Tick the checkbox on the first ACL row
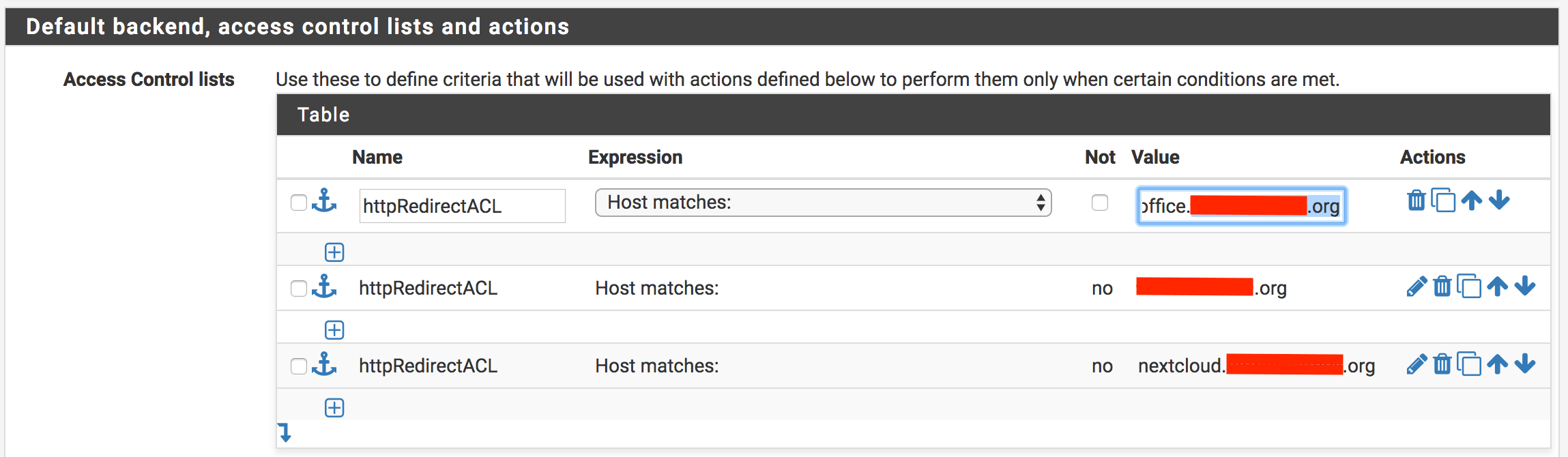 pos(299,203)
